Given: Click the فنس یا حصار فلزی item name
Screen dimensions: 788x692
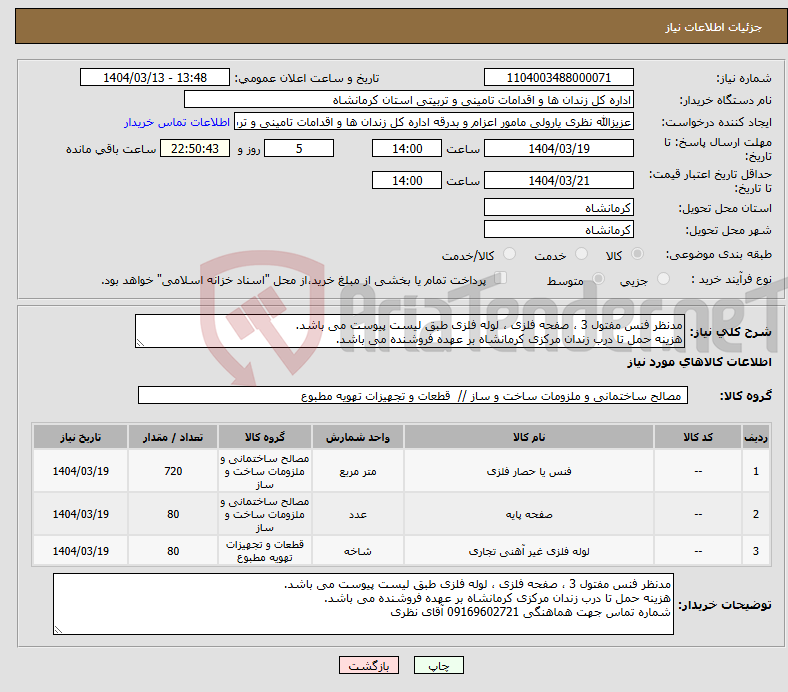Looking at the screenshot, I should (x=529, y=471).
